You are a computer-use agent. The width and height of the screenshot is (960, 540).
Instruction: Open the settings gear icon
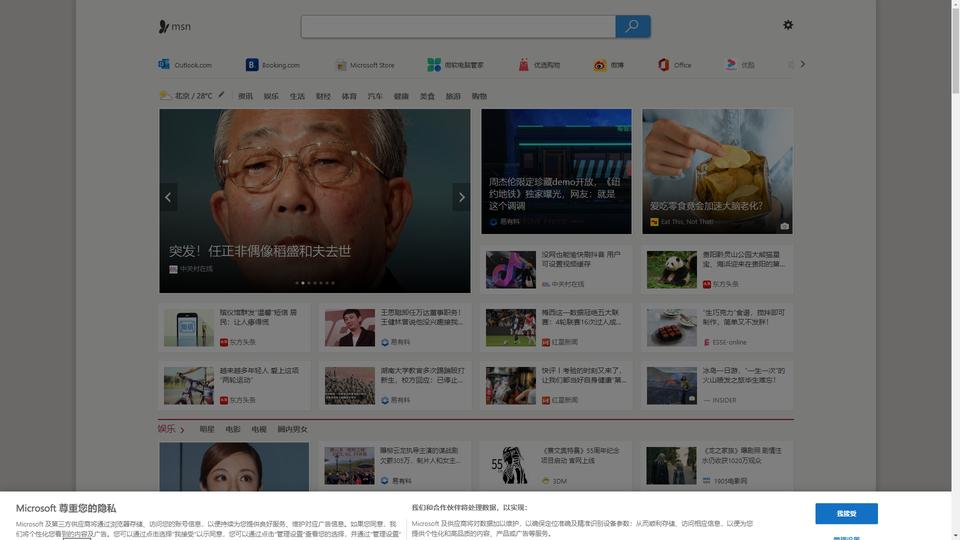pos(788,25)
